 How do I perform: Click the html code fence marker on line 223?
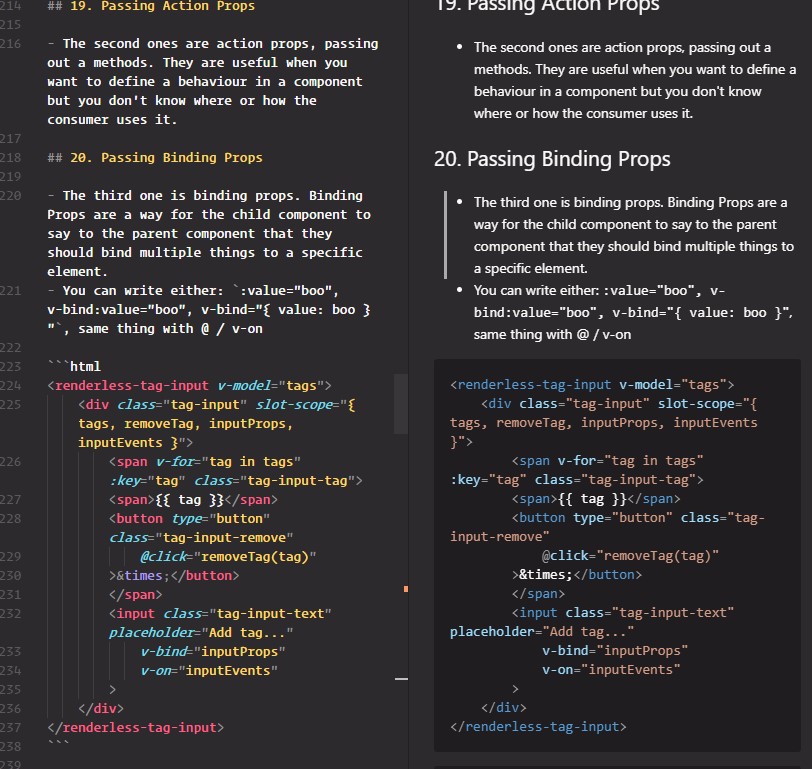click(74, 366)
